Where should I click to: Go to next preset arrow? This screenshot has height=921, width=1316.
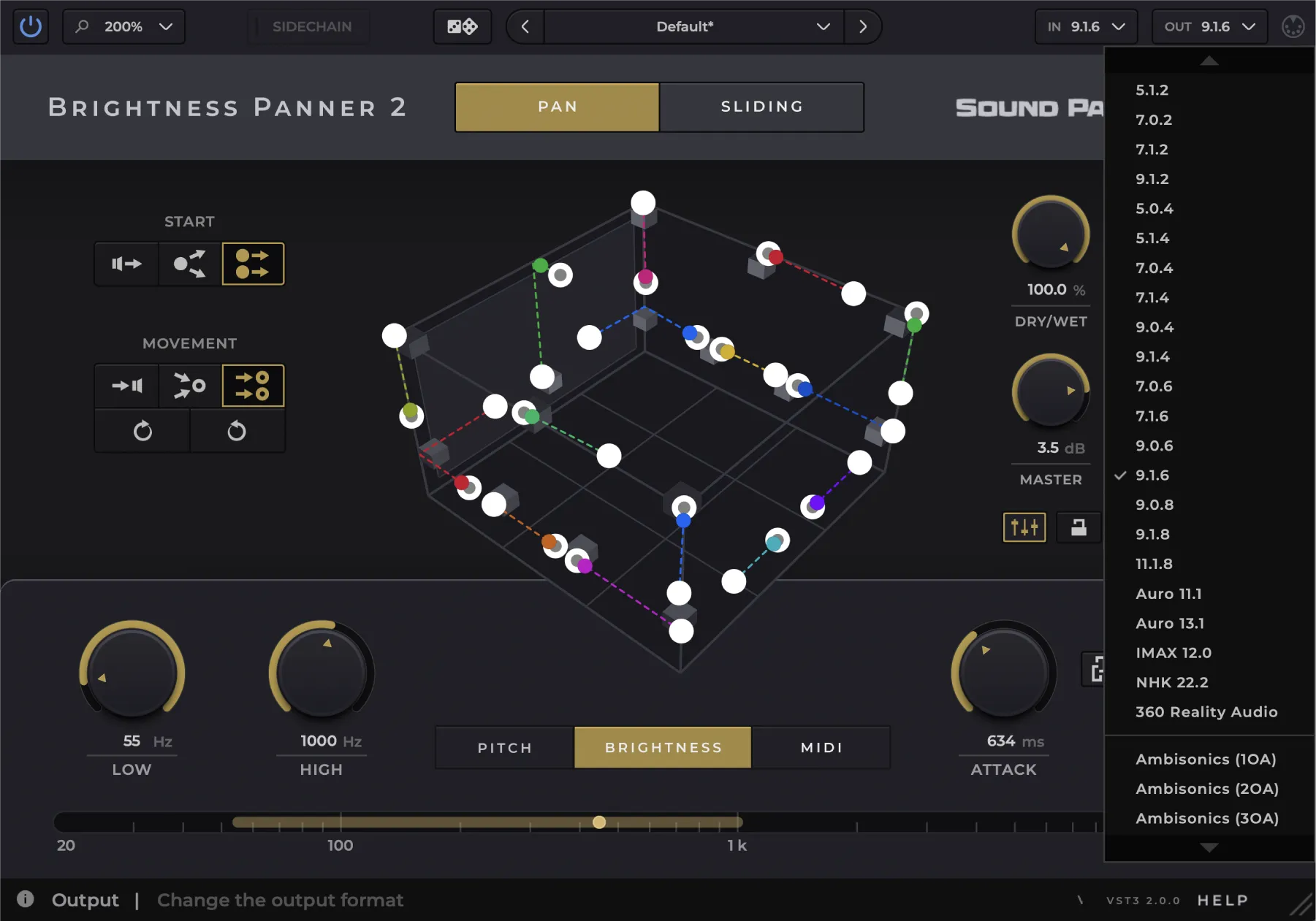863,27
